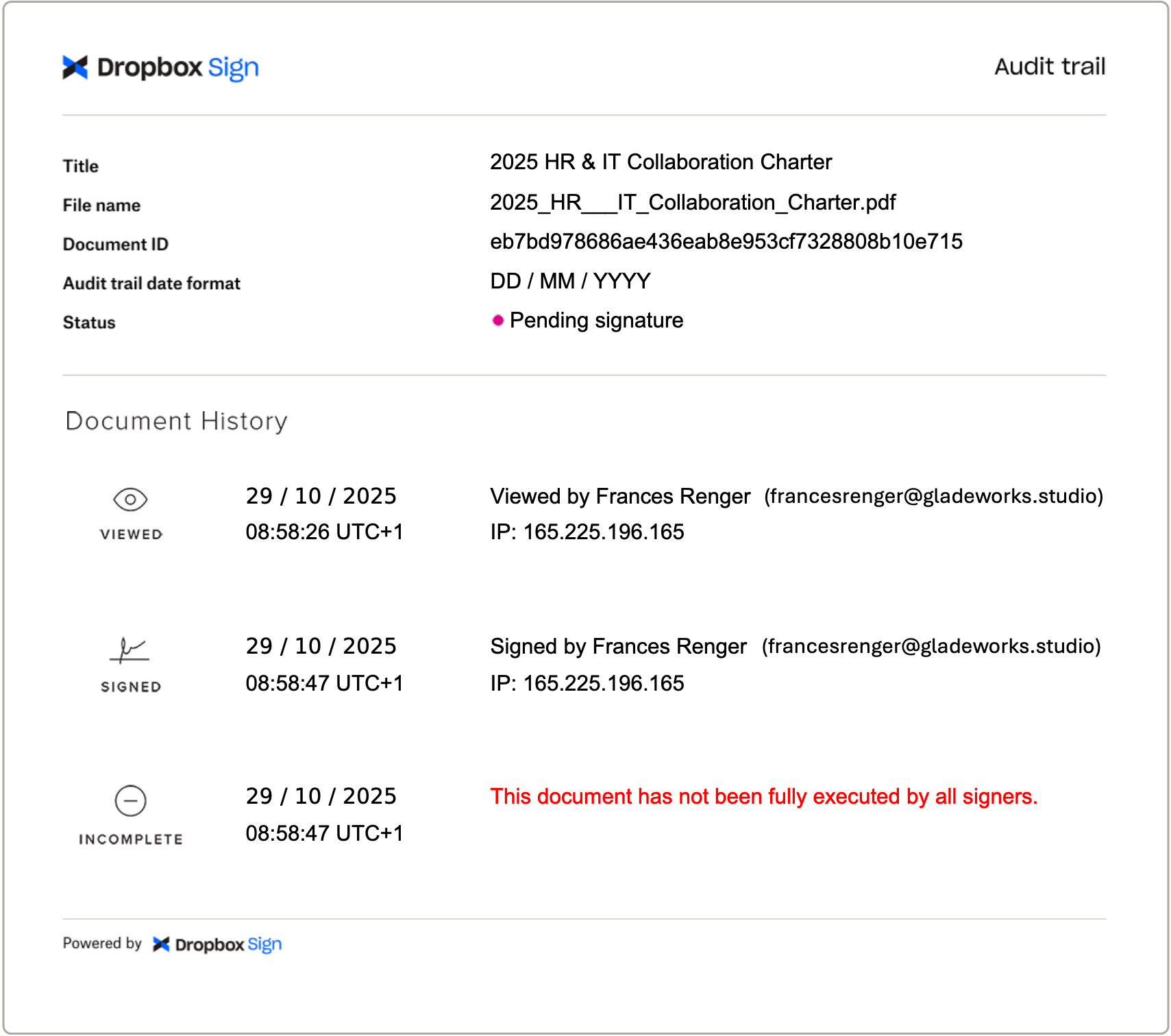The image size is (1171, 1036).
Task: Click the pink status dot beside Pending signature
Action: point(497,321)
